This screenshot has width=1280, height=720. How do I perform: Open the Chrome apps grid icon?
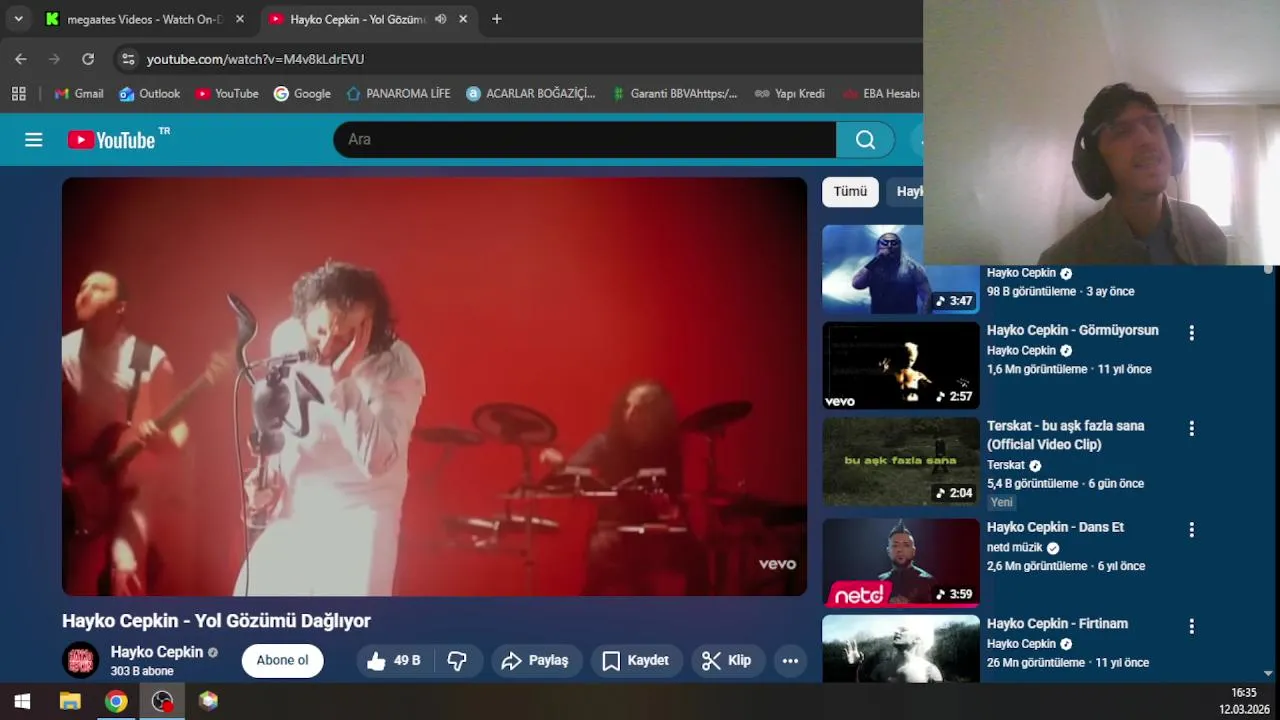pyautogui.click(x=18, y=93)
